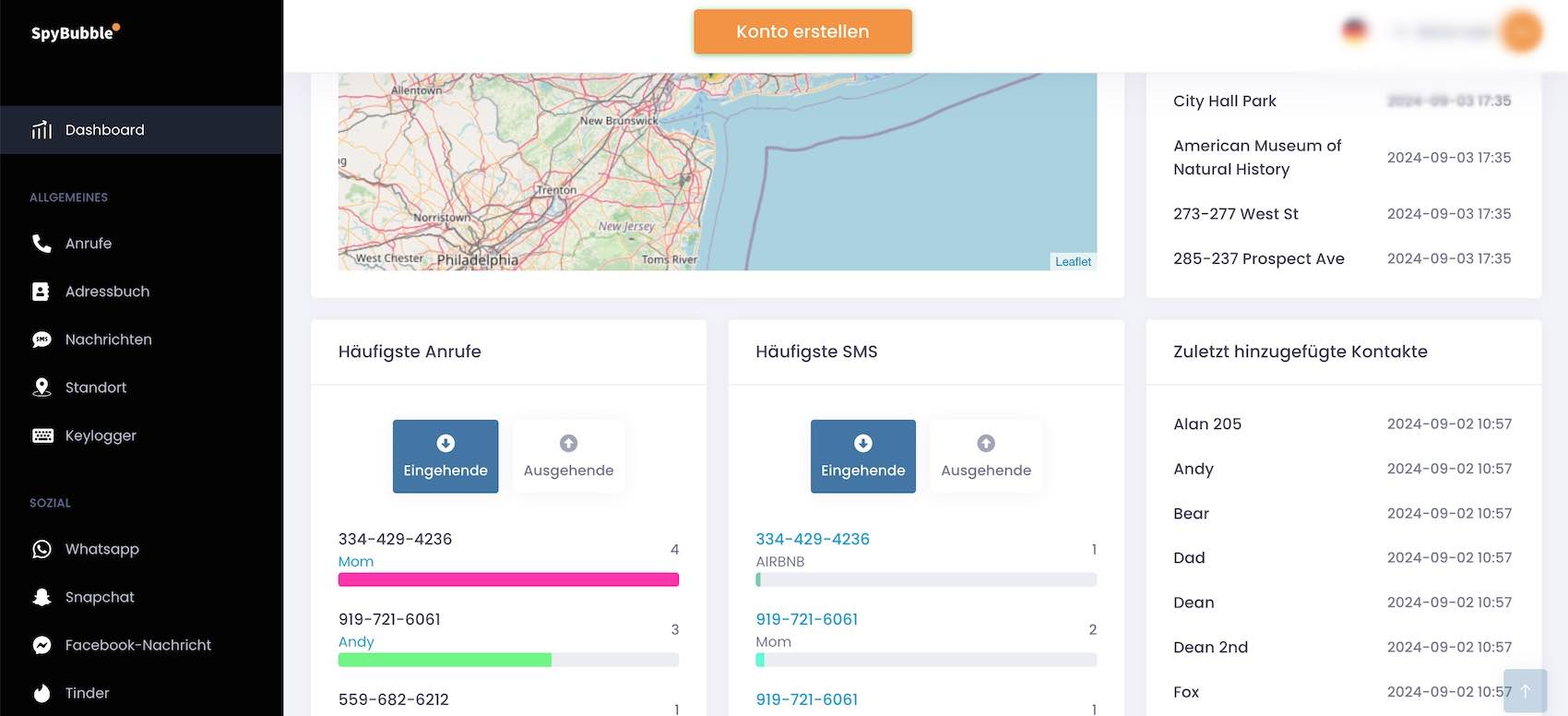The width and height of the screenshot is (1568, 716).
Task: Open SMS number 334-429-4236 AIRBNB
Action: pos(813,539)
